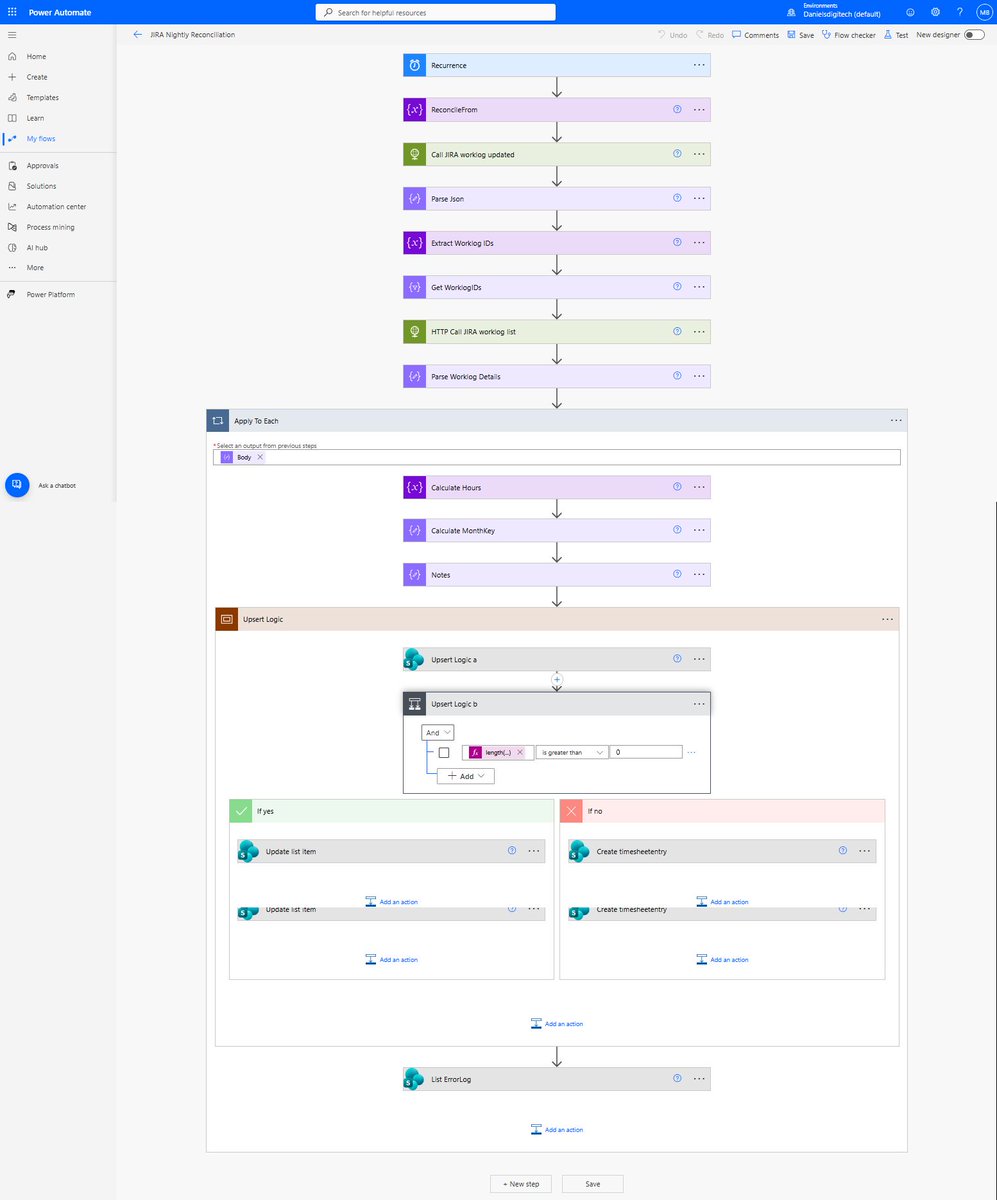Open the condition row ellipsis options
Screen dimensions: 997x1200
pos(691,752)
